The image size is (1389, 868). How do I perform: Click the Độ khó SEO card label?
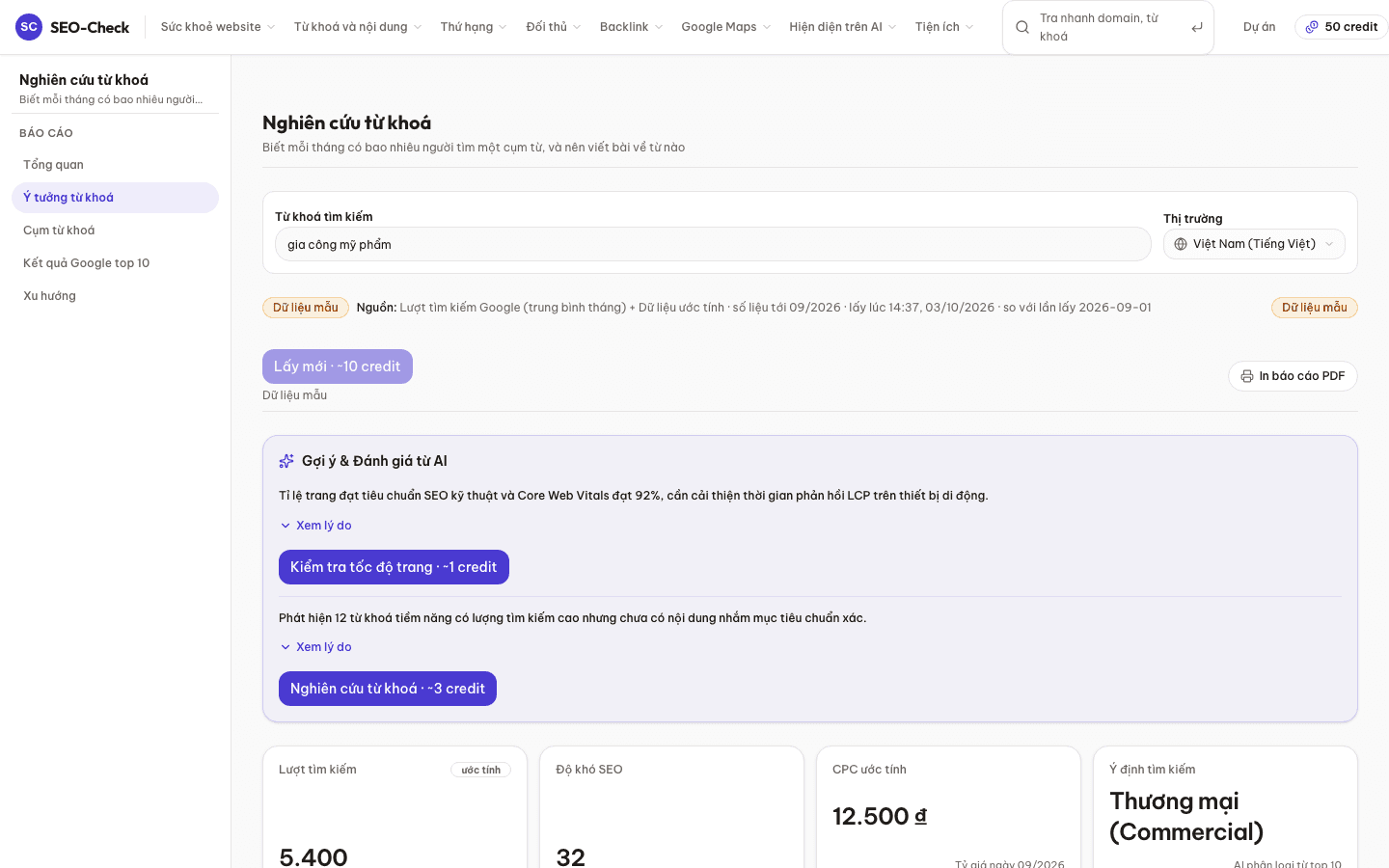(589, 770)
